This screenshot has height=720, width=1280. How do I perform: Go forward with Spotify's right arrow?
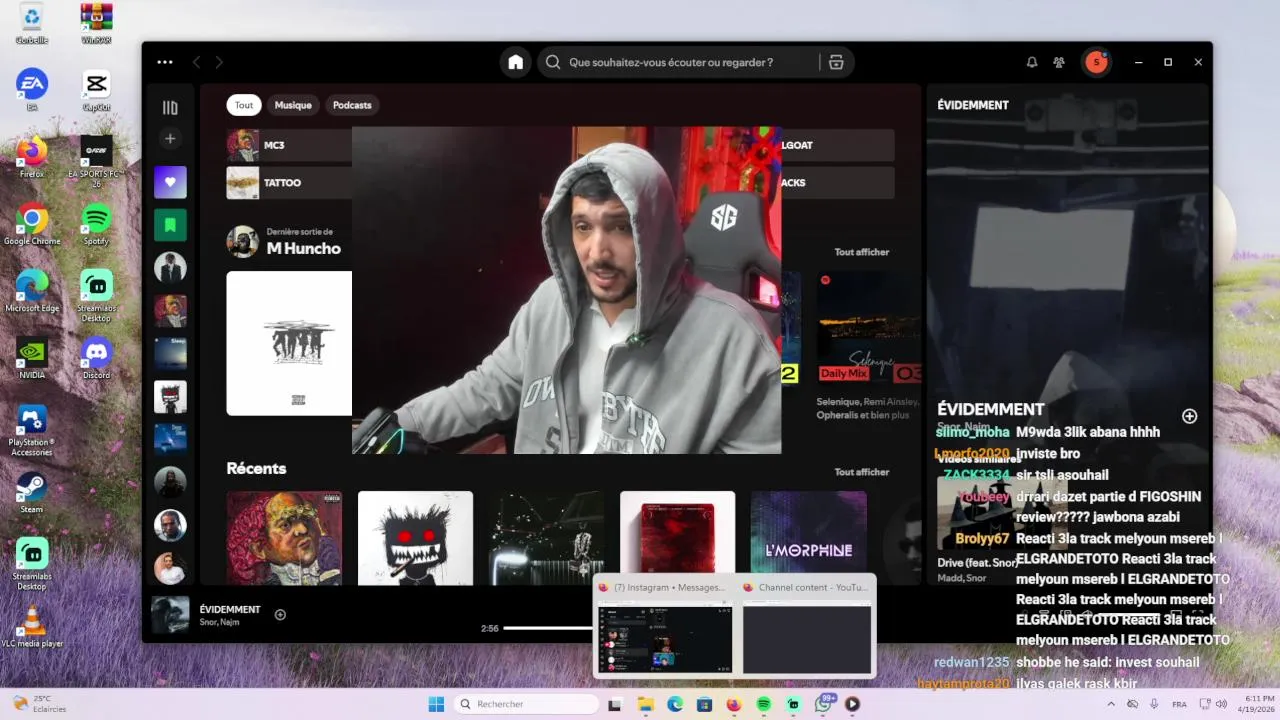(219, 62)
